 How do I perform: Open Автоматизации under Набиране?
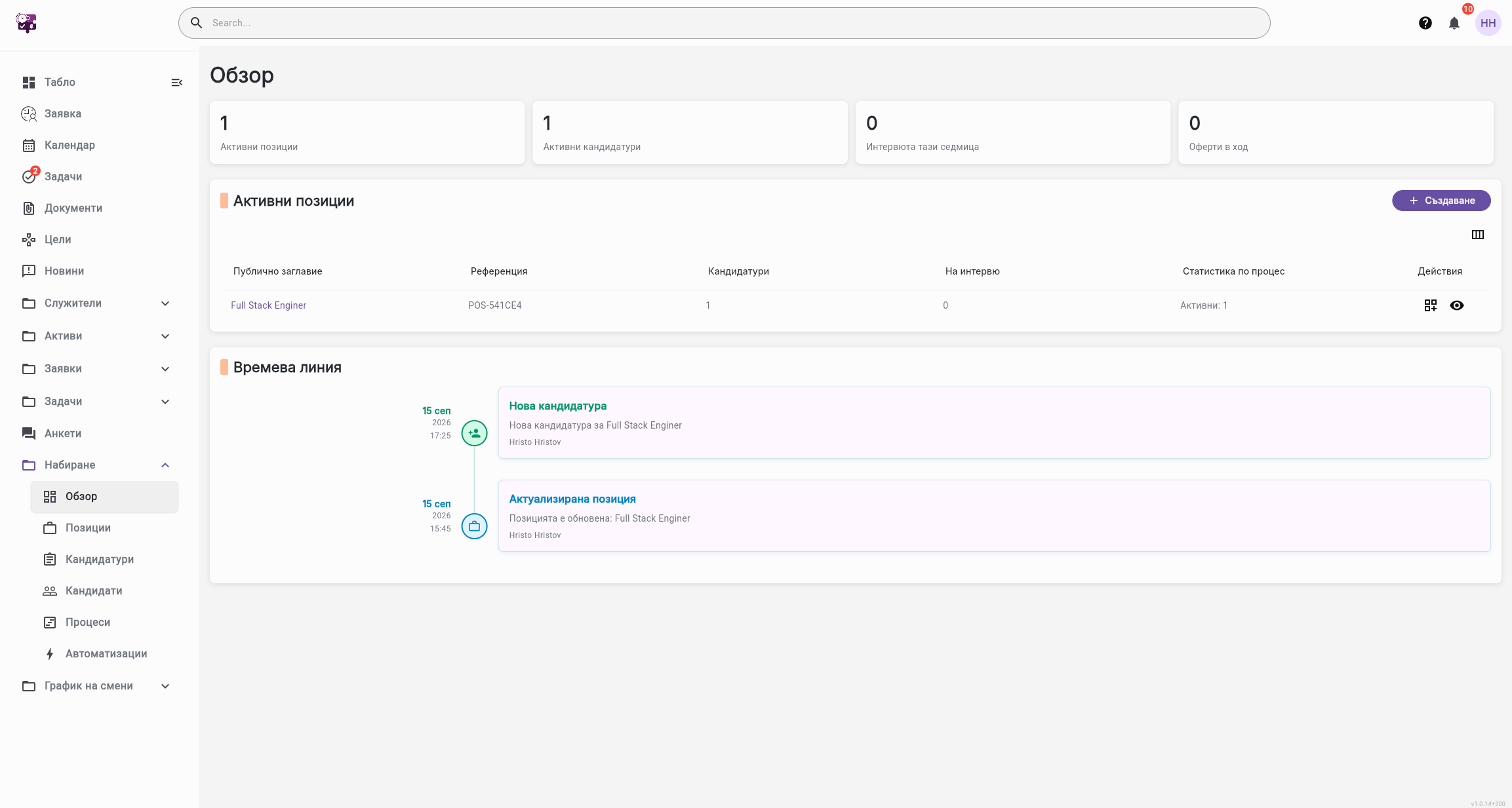(x=104, y=654)
